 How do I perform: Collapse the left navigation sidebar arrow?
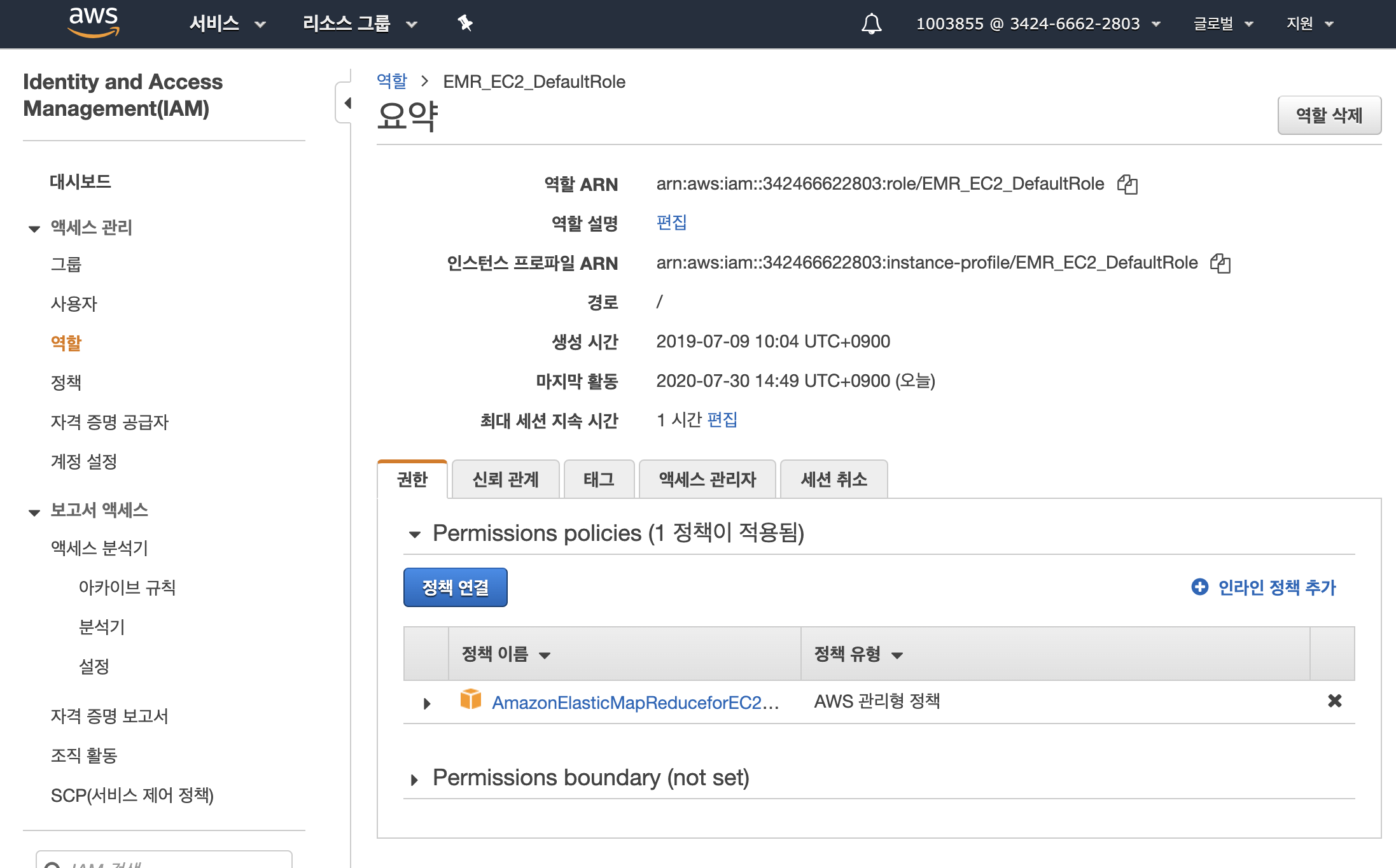click(347, 103)
